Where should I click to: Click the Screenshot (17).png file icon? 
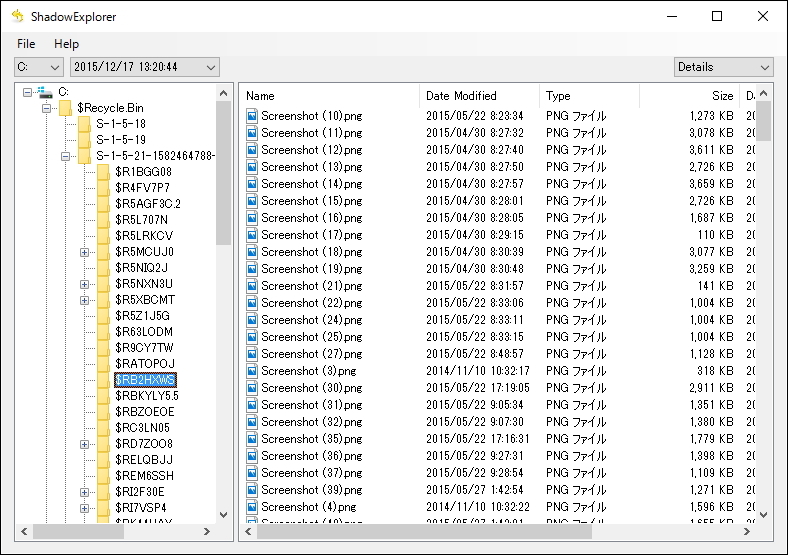[x=252, y=235]
